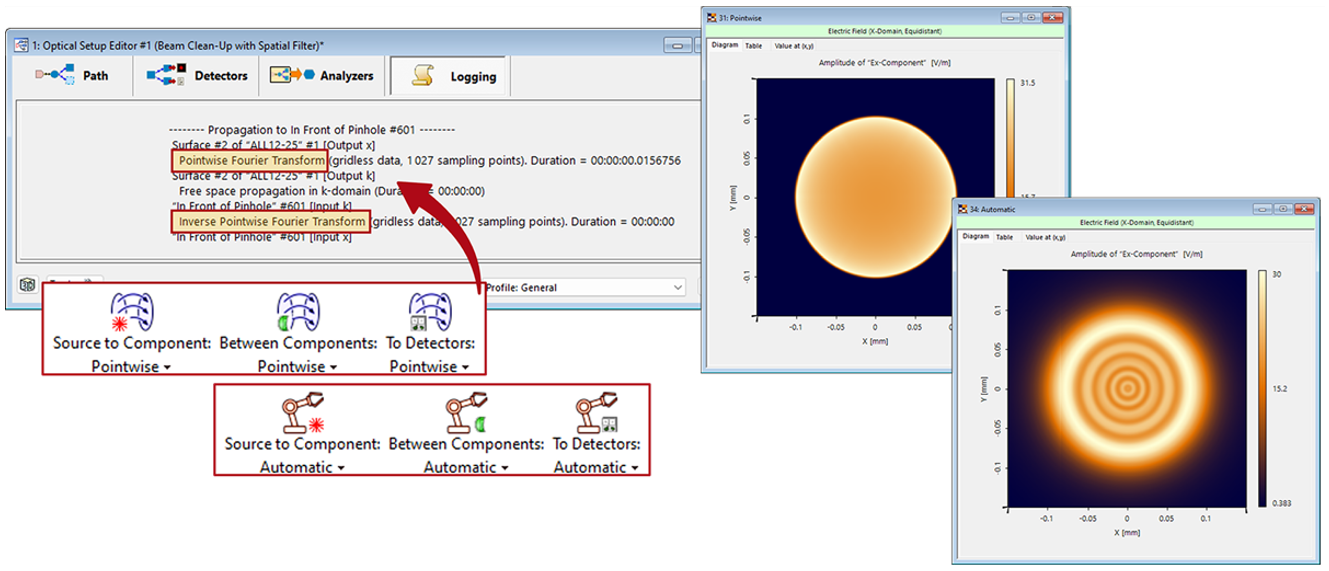
Task: Maximize the 34: Automatic window
Action: (1283, 209)
